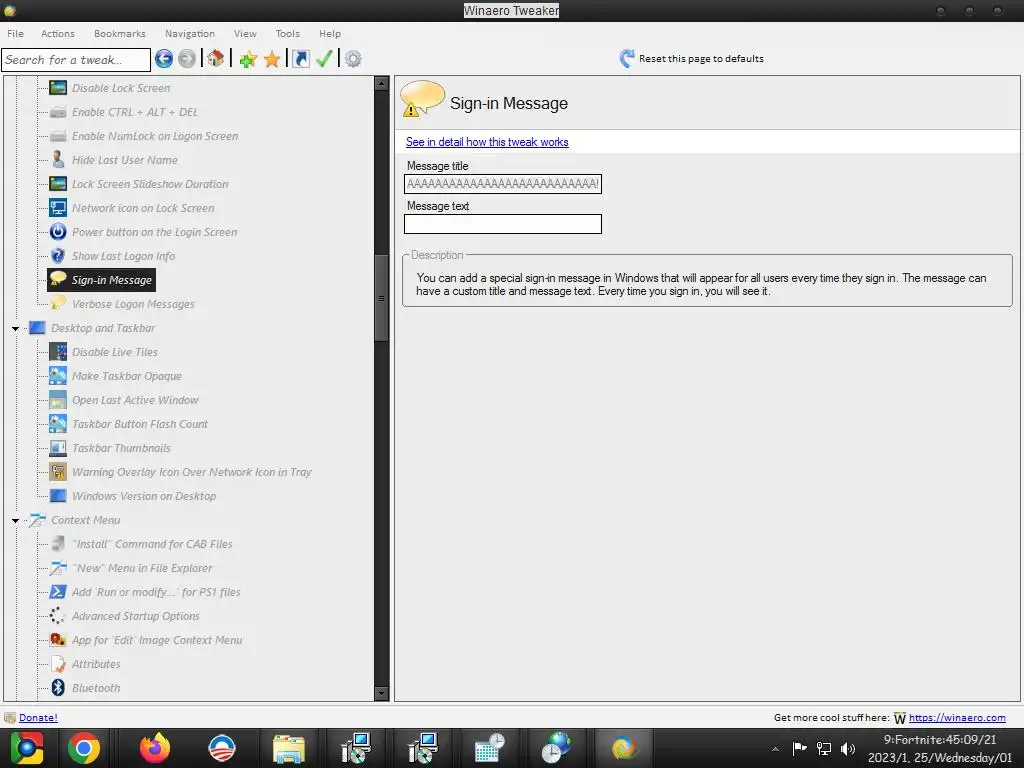Click the export shortcut arrow toolbar icon

point(300,59)
